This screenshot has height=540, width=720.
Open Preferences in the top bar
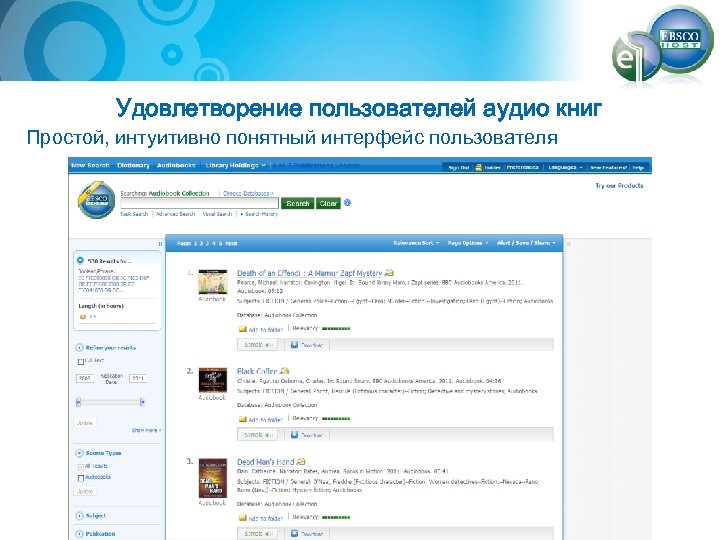pyautogui.click(x=523, y=168)
